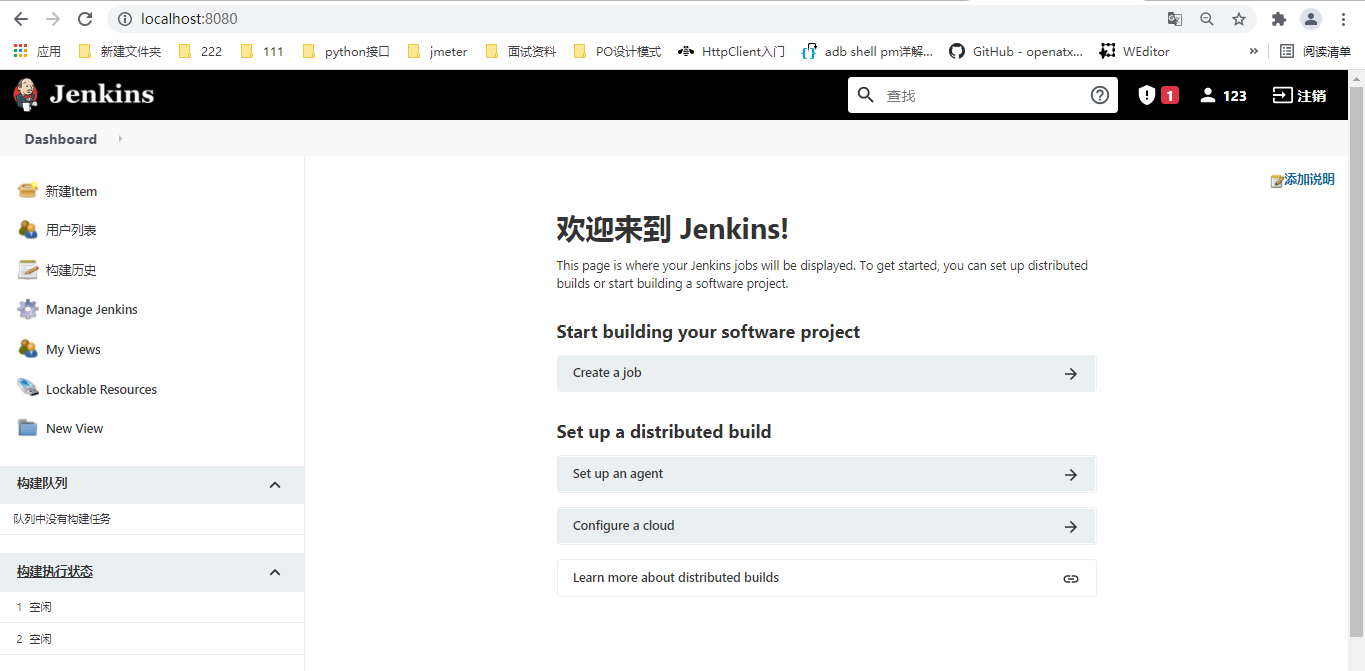1365x671 pixels.
Task: Click the Set up an agent button
Action: (x=826, y=474)
